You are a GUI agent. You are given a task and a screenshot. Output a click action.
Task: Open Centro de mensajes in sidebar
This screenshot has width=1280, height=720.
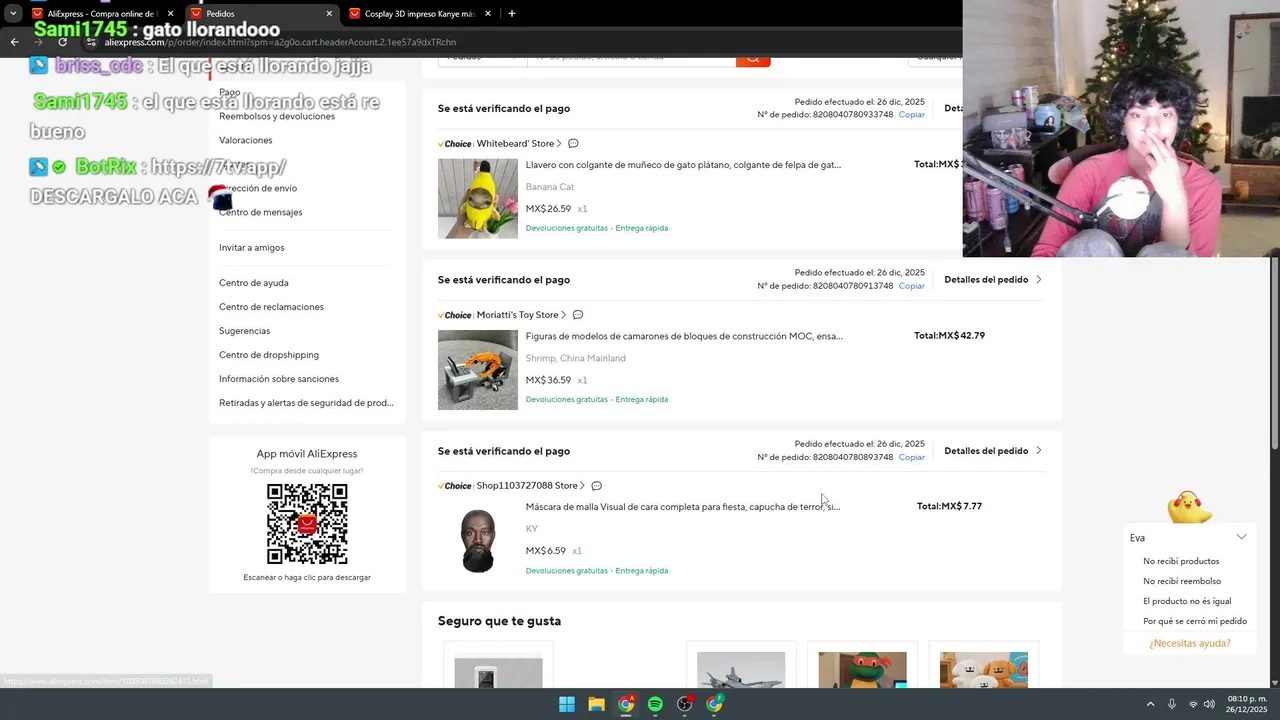tap(260, 212)
